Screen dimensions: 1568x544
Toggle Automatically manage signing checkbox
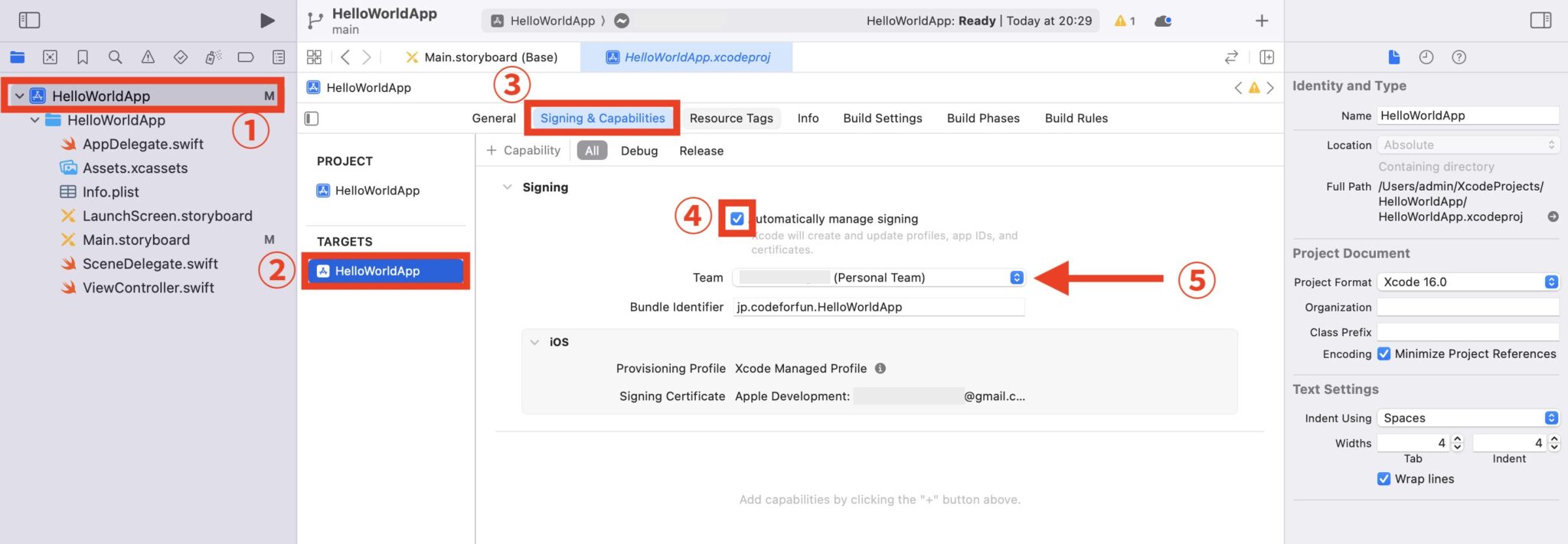tap(737, 219)
